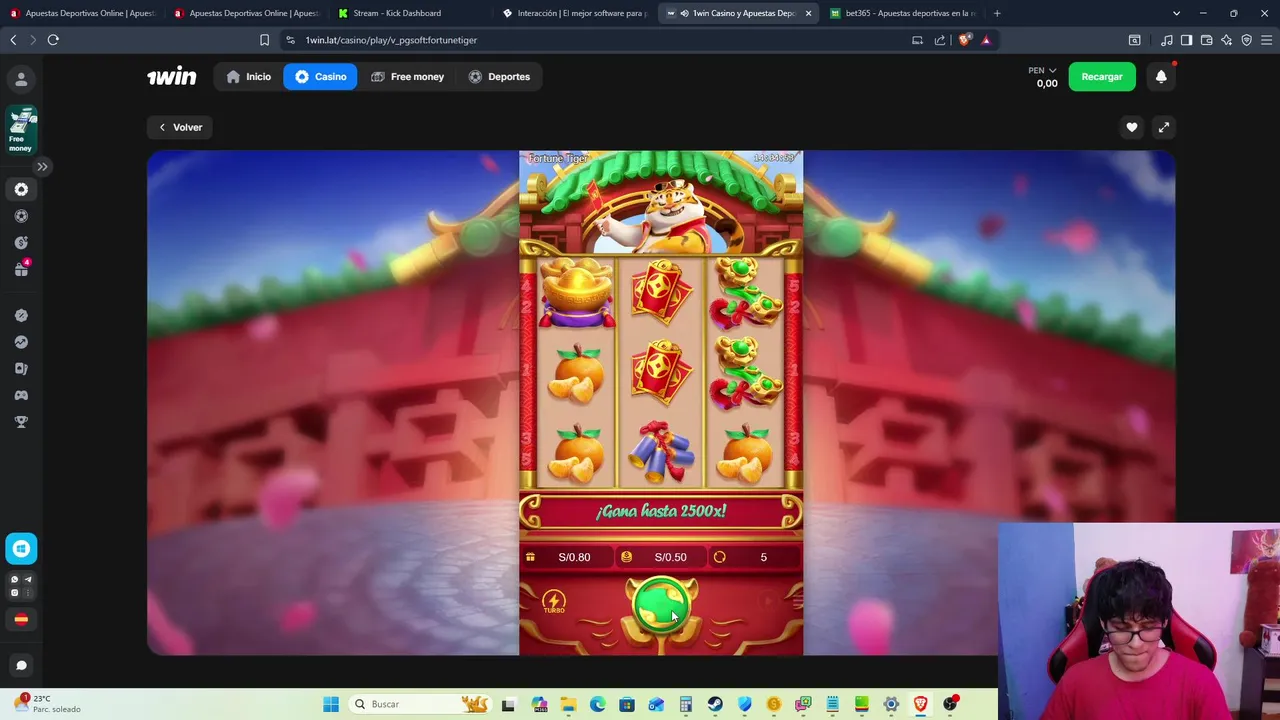Expand the left sidebar with double chevron
This screenshot has height=720, width=1280.
click(x=42, y=166)
